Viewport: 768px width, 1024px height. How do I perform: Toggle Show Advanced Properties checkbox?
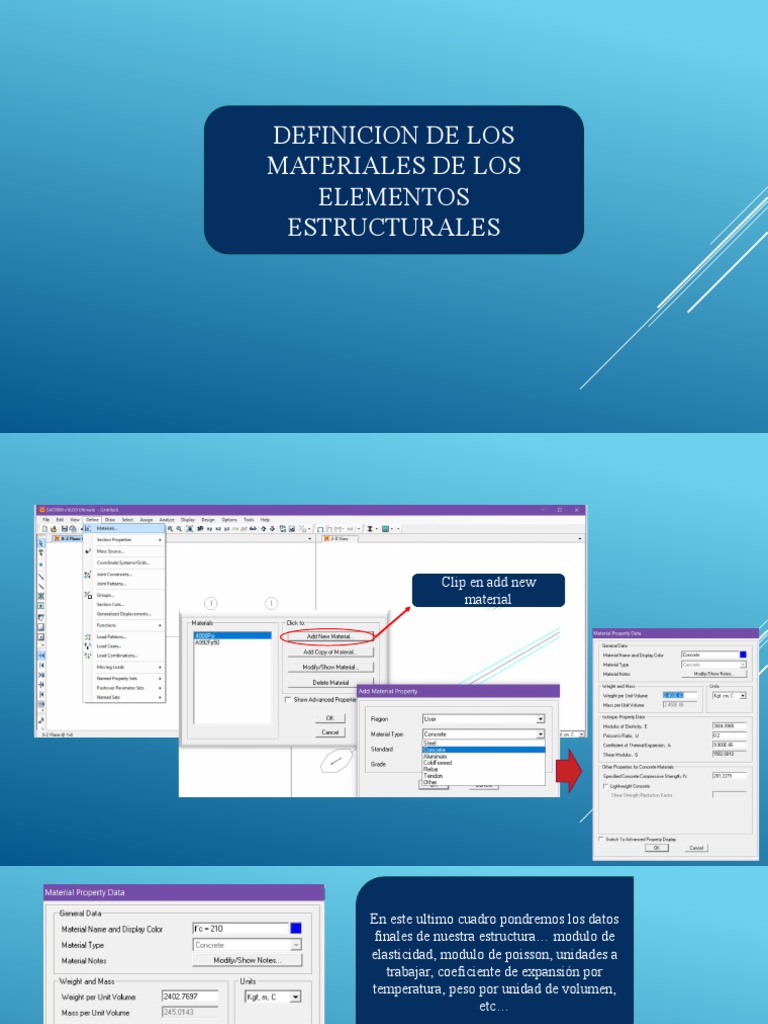click(287, 699)
